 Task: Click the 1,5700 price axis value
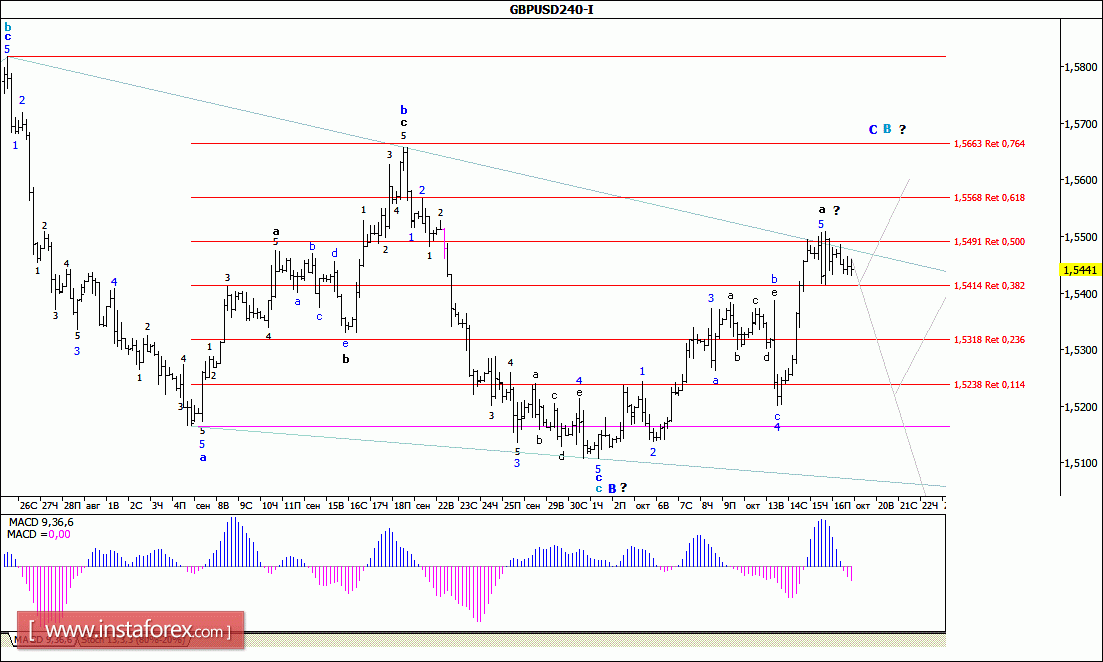click(x=1080, y=124)
